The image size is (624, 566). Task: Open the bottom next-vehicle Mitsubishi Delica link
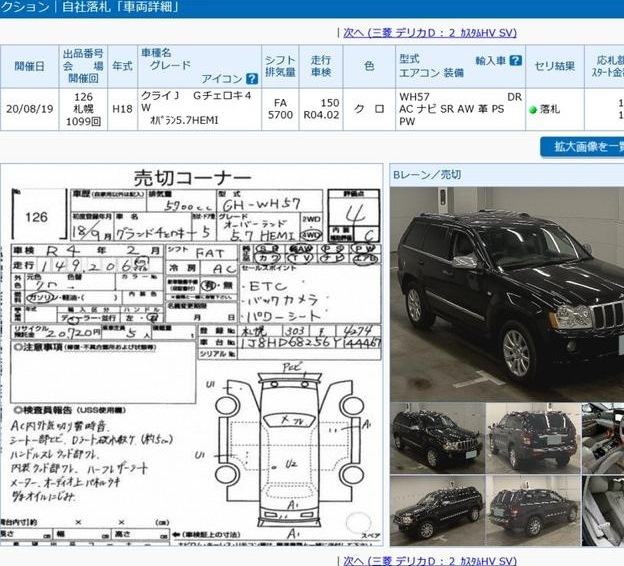(x=430, y=560)
